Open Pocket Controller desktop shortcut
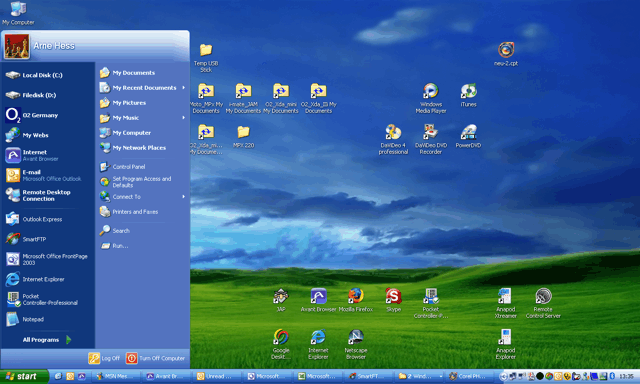The height and width of the screenshot is (384, 640). [x=431, y=304]
